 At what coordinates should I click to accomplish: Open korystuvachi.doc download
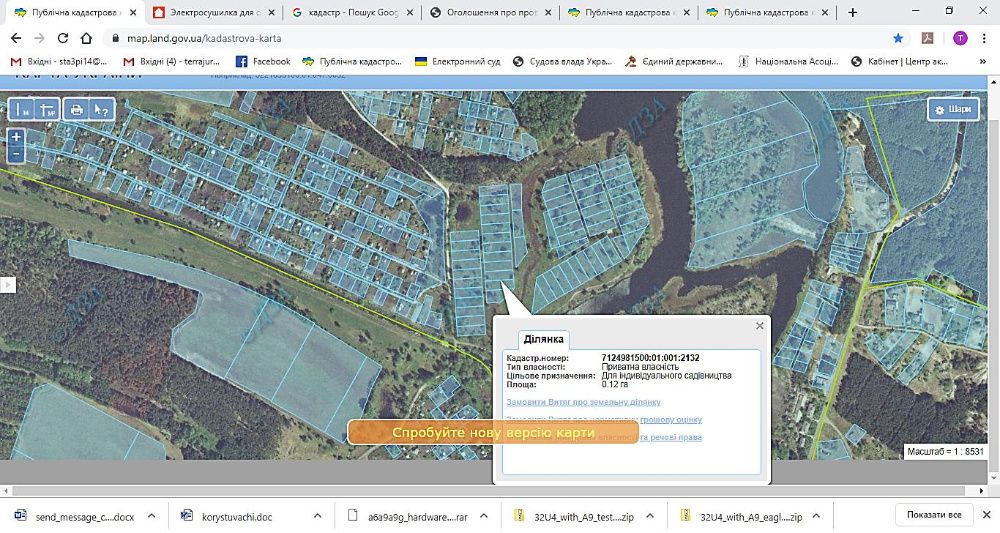(228, 516)
